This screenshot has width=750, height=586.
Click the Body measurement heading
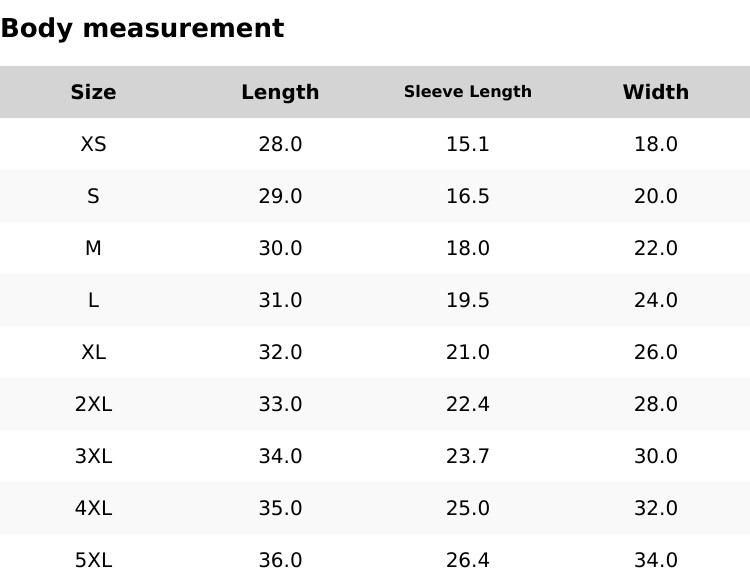[x=142, y=28]
